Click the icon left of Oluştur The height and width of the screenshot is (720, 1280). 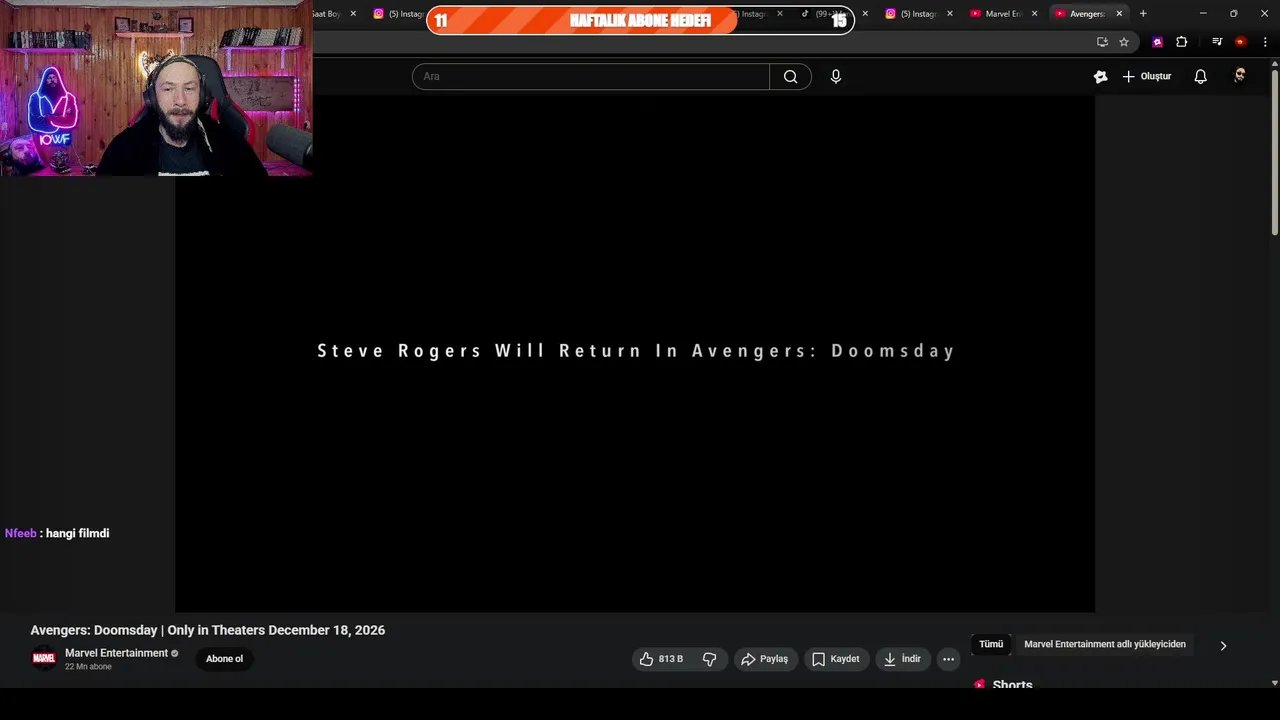(x=1100, y=77)
